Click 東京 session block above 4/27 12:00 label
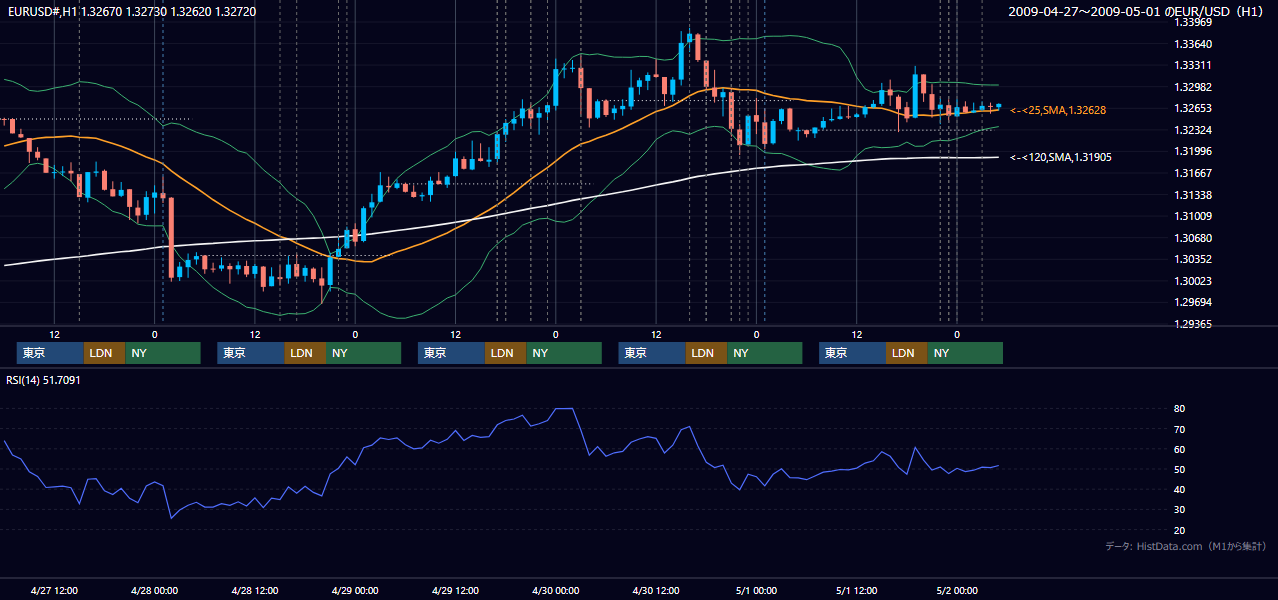1278x600 pixels. (x=50, y=353)
